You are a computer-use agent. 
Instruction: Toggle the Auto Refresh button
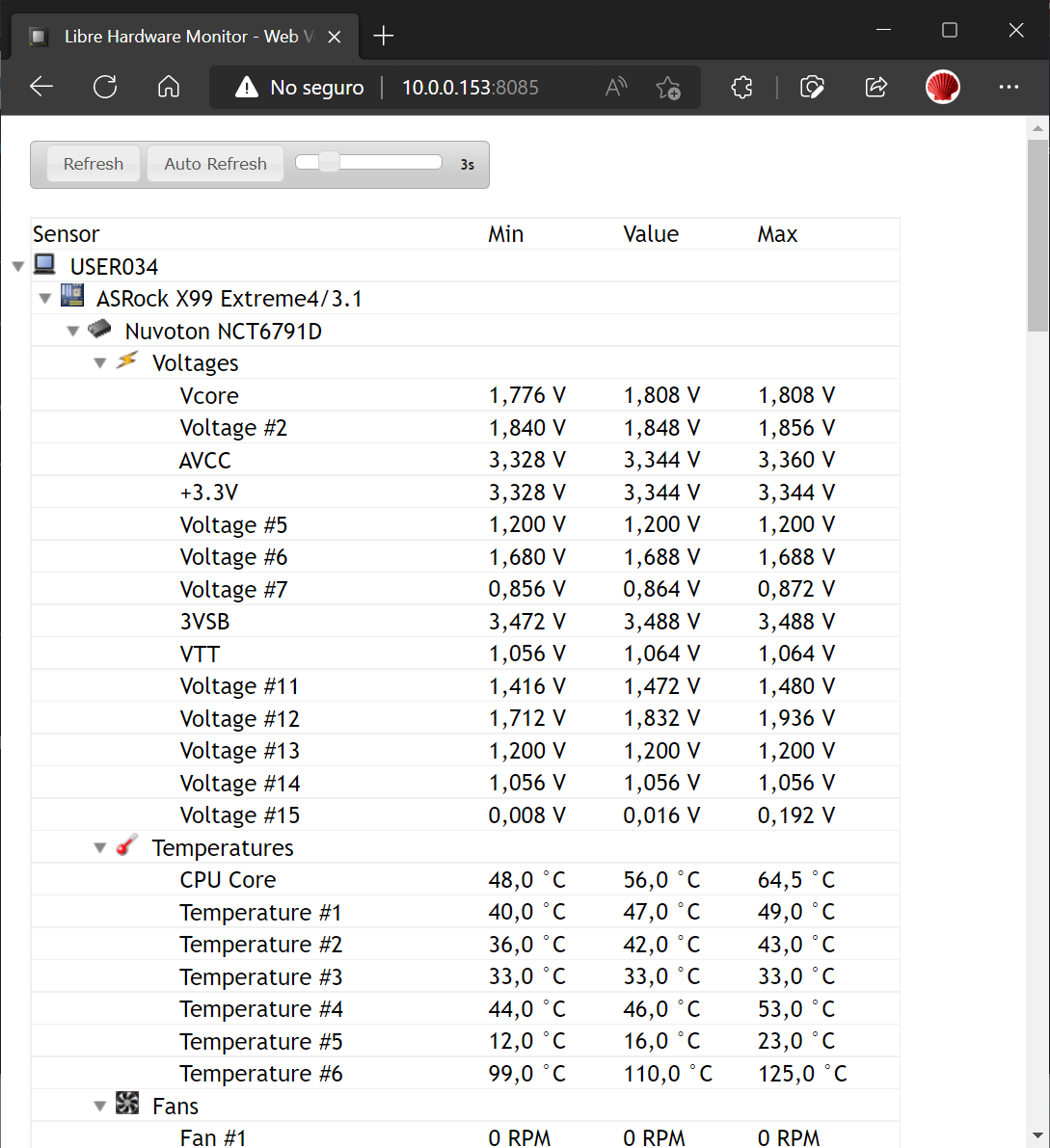pos(215,164)
